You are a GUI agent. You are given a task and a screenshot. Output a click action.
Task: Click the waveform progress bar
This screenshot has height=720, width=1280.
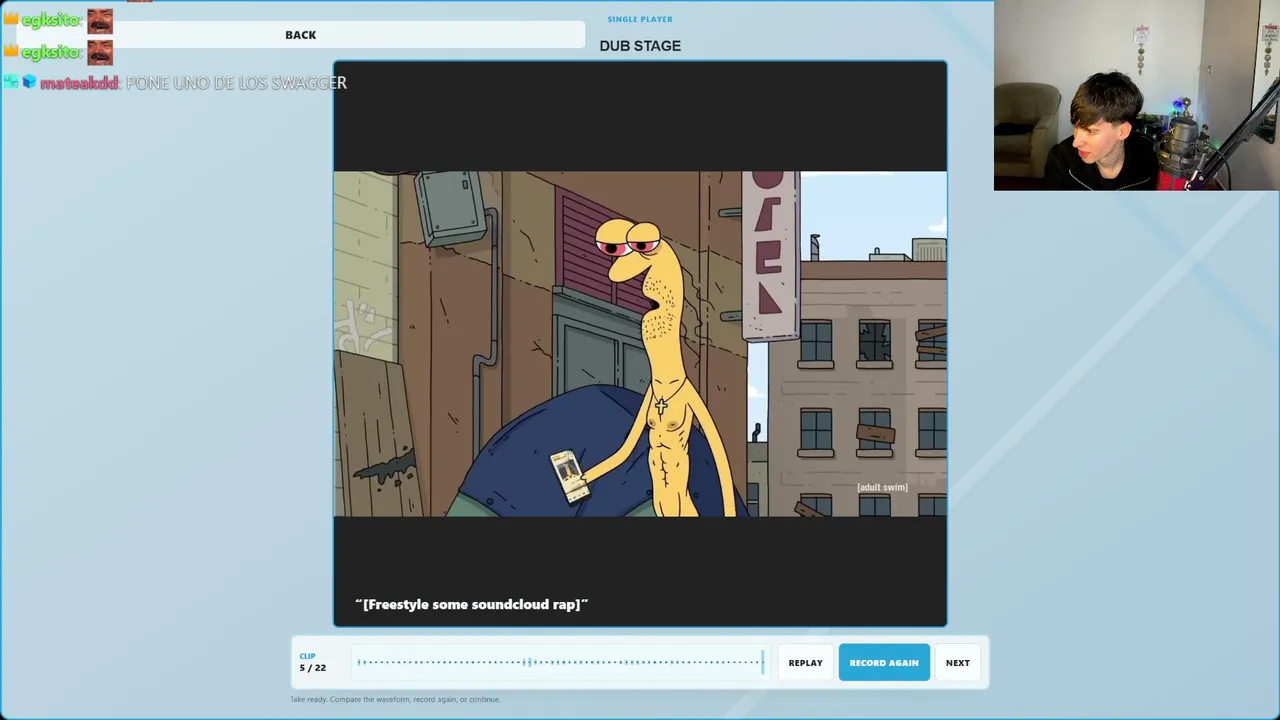pyautogui.click(x=561, y=662)
